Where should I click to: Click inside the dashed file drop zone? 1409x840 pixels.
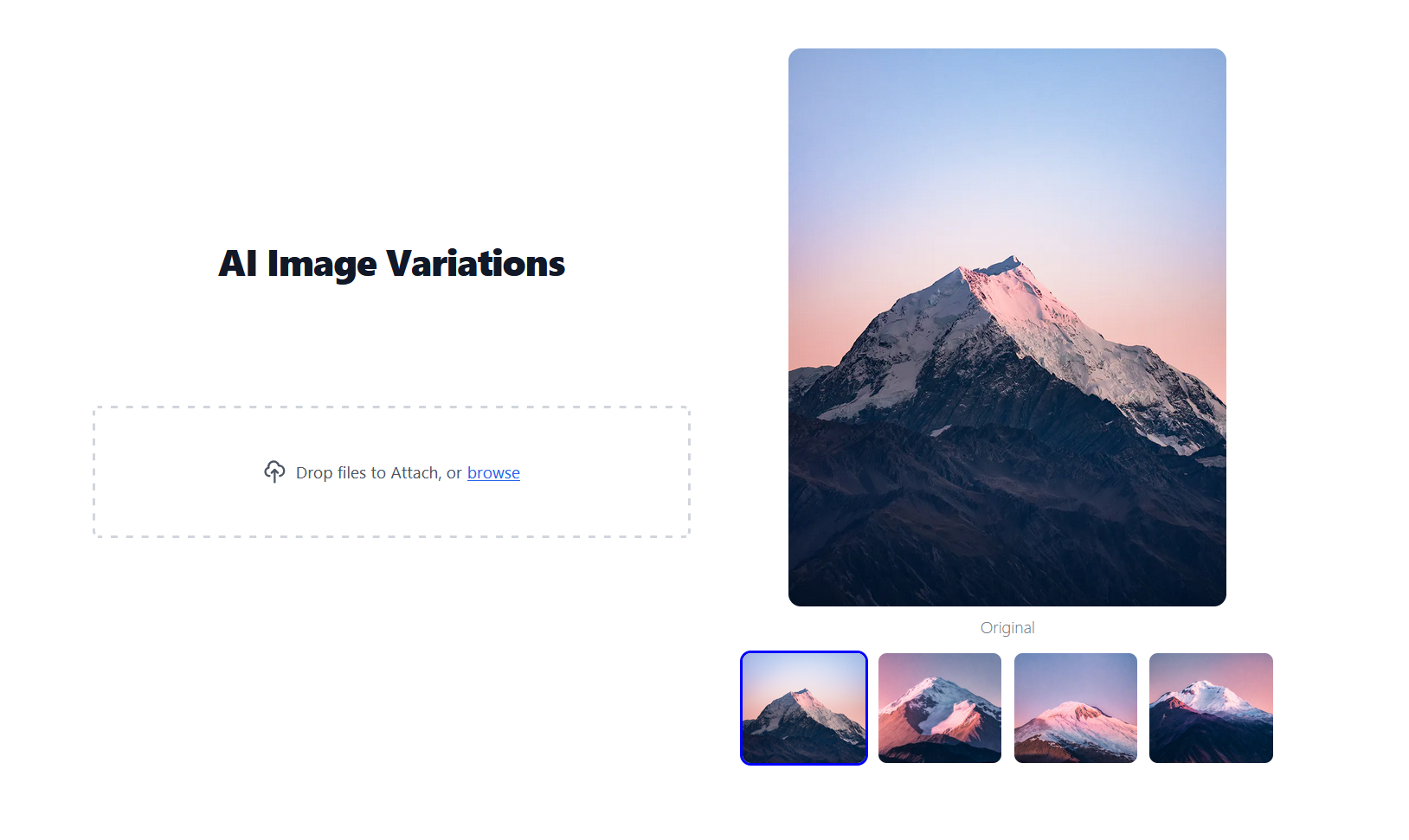(x=391, y=472)
